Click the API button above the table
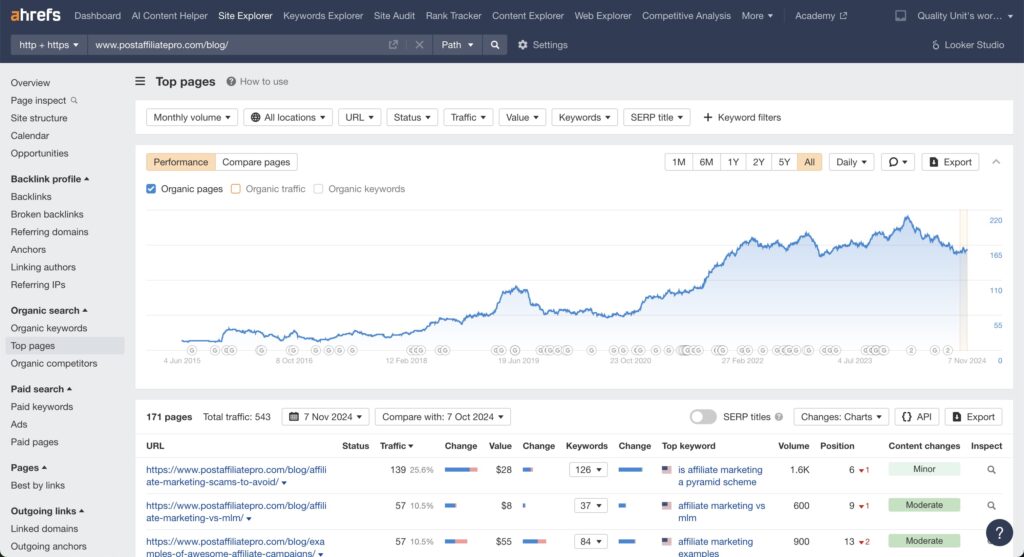Image resolution: width=1024 pixels, height=557 pixels. coord(917,417)
